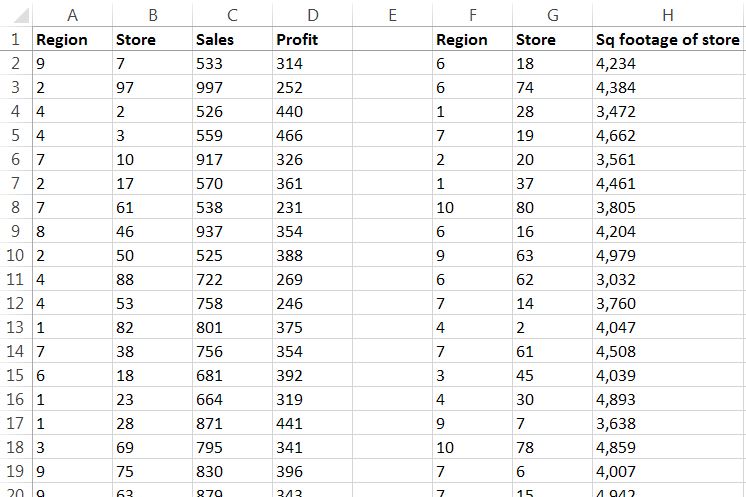
Task: Click the column E header
Action: (x=392, y=15)
